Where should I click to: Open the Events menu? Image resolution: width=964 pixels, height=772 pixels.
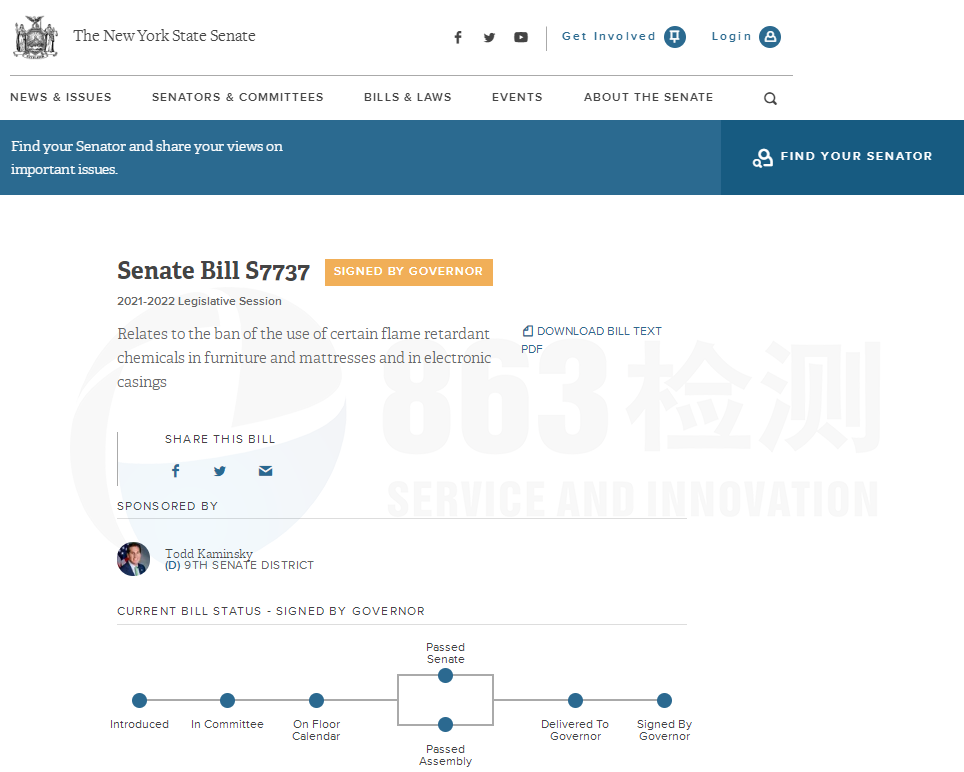coord(517,97)
